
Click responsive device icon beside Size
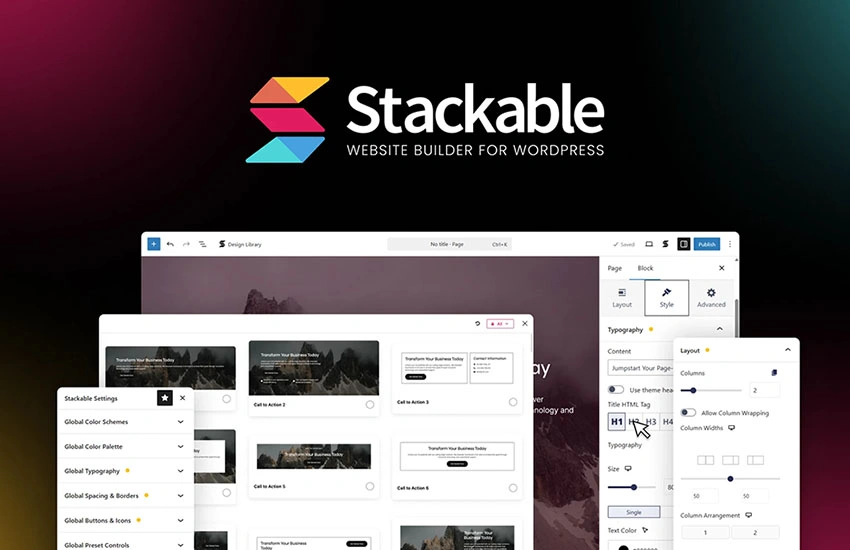click(628, 469)
